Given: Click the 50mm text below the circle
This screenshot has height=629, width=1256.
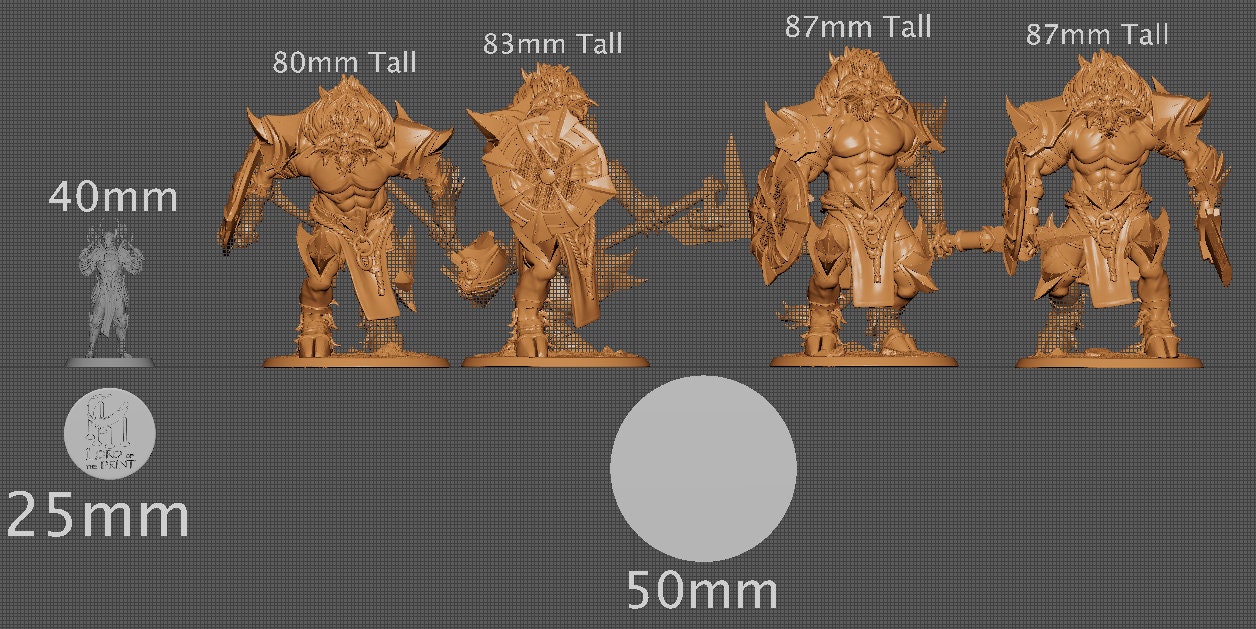Looking at the screenshot, I should (x=703, y=592).
